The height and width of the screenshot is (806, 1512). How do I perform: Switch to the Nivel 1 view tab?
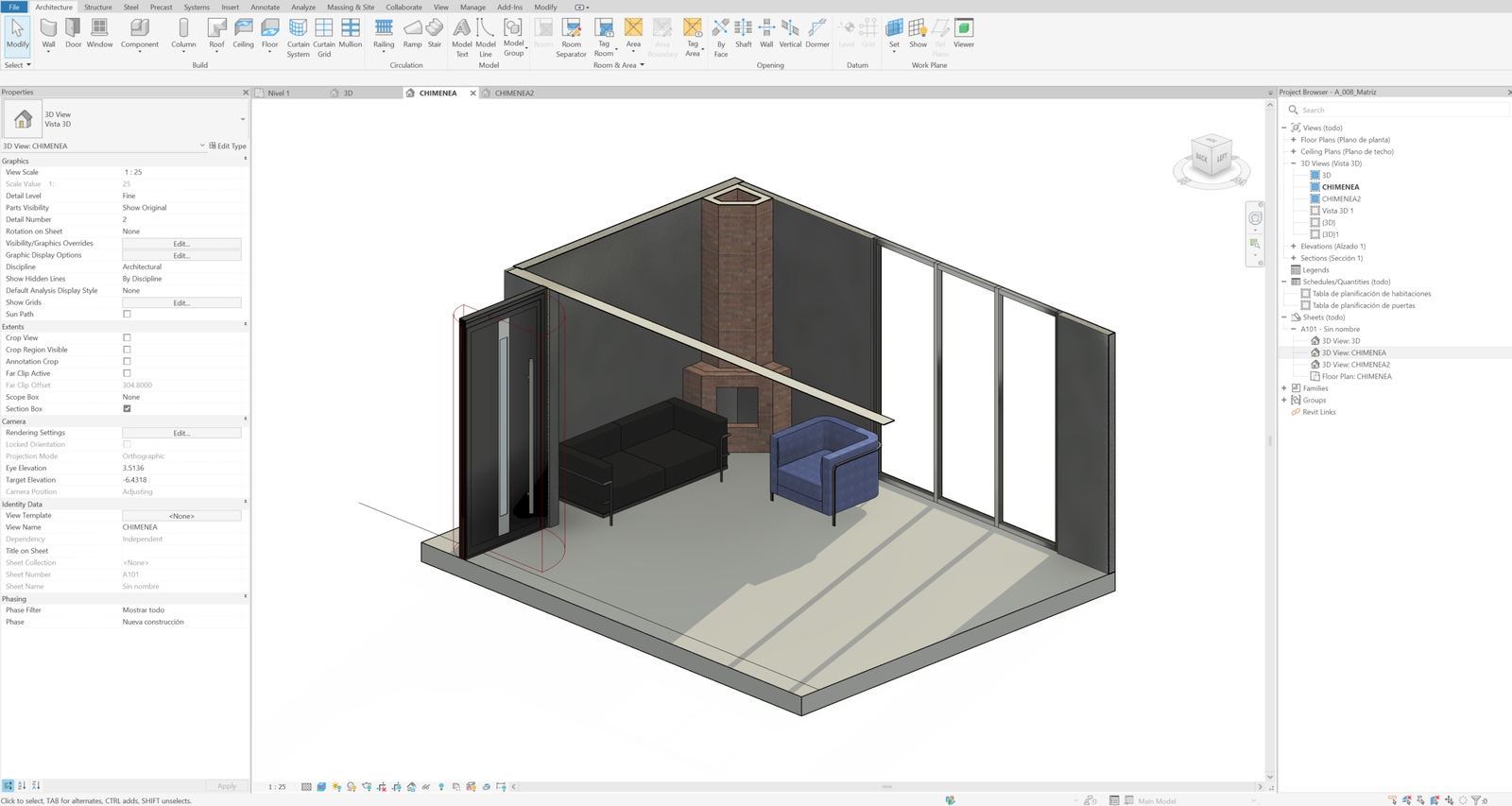tap(278, 93)
